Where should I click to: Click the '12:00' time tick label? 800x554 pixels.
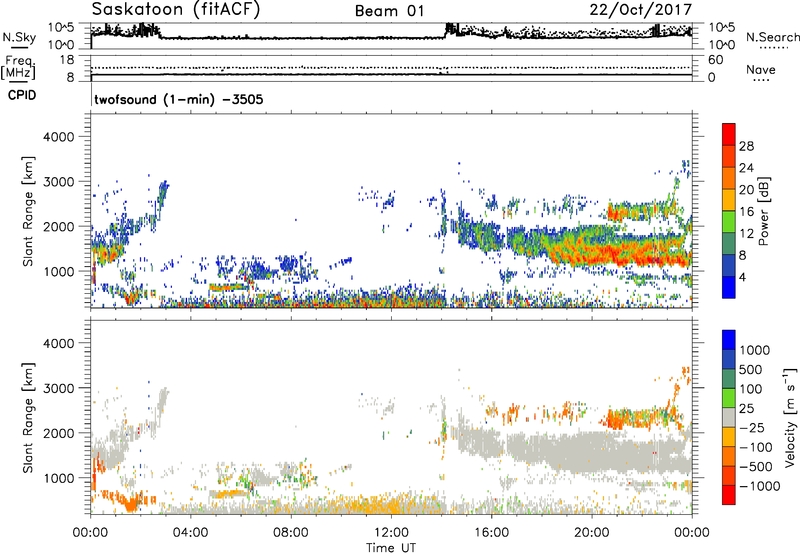(391, 533)
